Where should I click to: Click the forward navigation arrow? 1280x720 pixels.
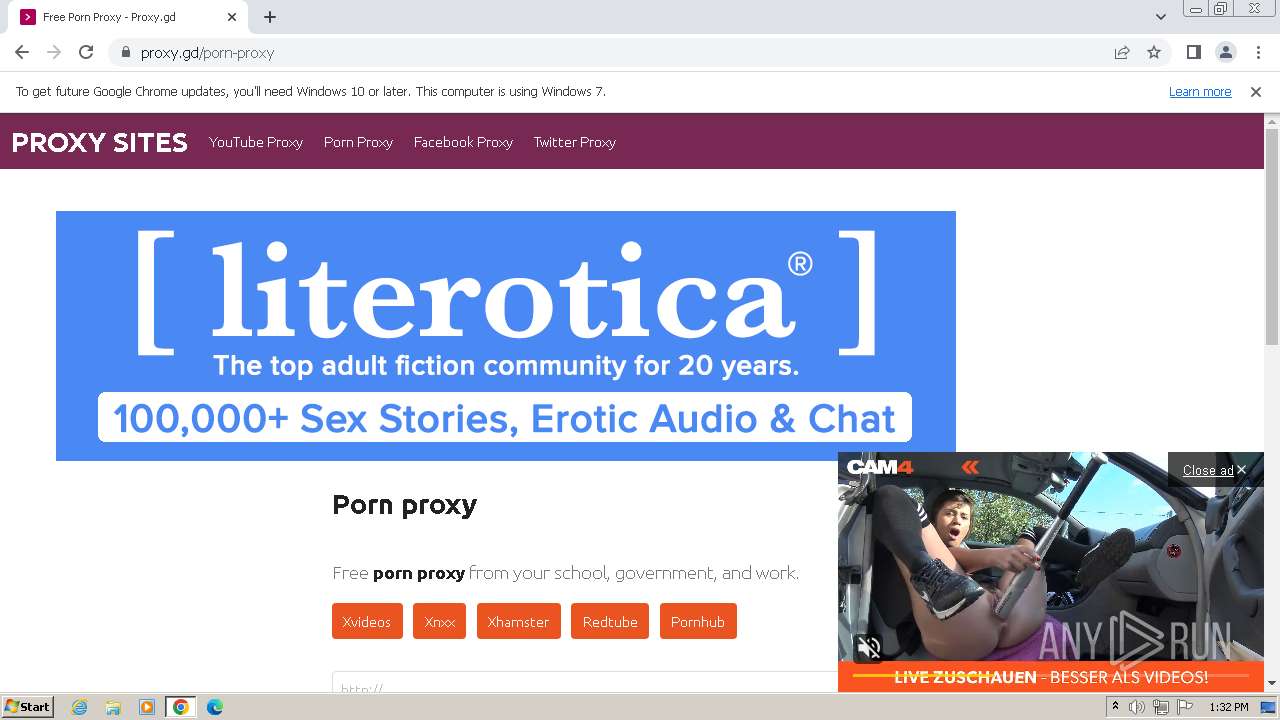(x=54, y=52)
